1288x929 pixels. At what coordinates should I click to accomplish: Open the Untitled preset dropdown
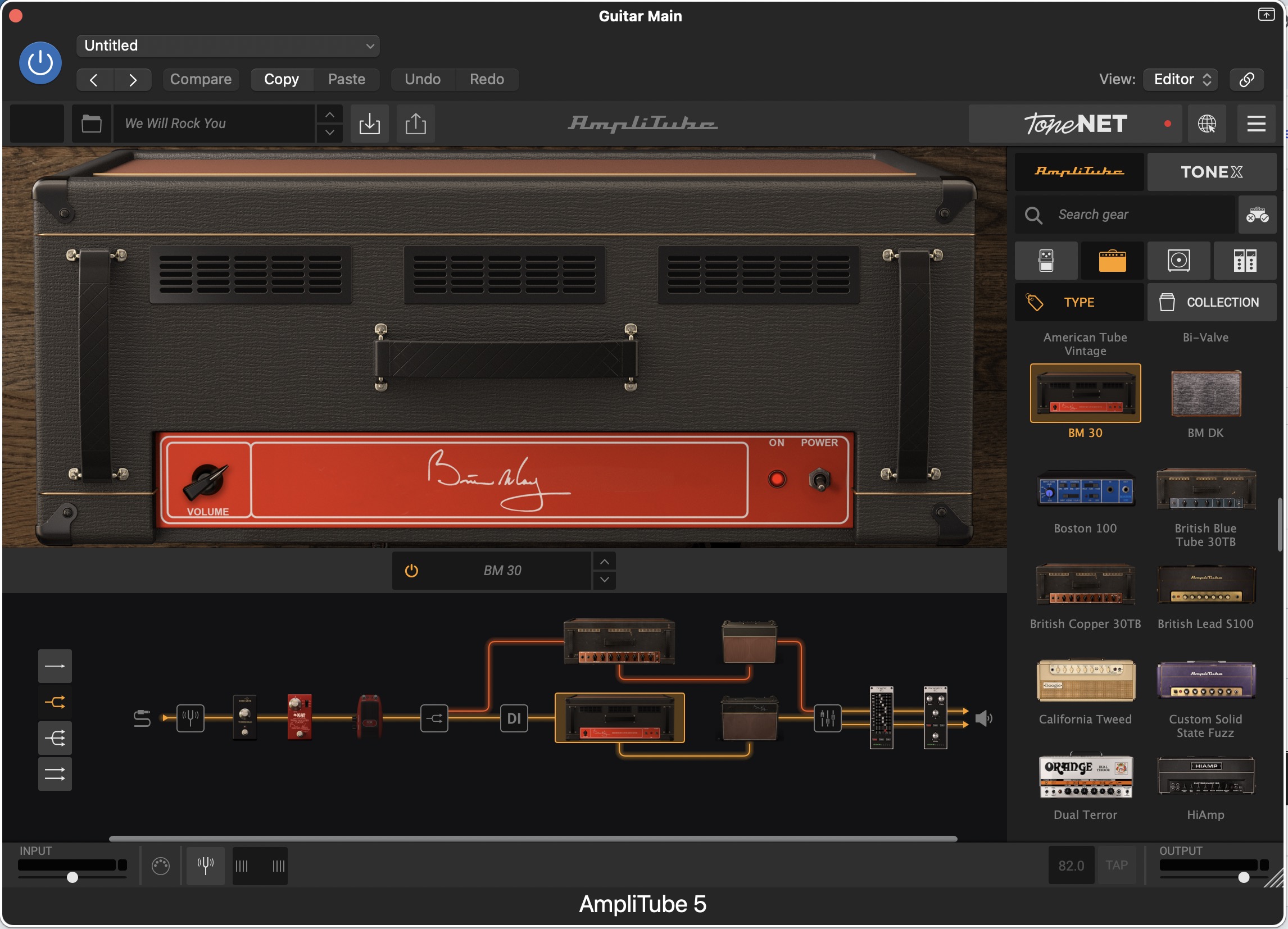(228, 45)
